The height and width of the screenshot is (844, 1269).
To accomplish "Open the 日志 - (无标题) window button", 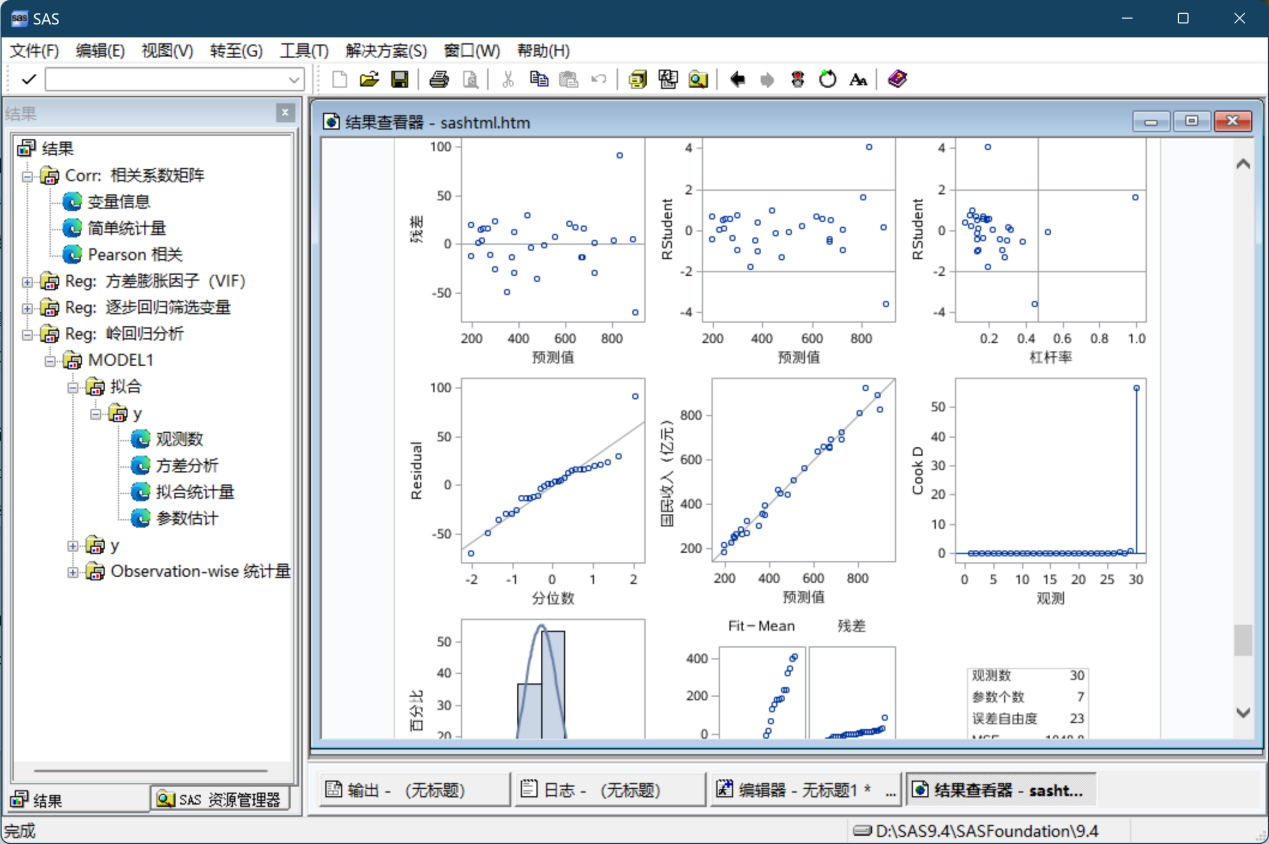I will coord(610,790).
